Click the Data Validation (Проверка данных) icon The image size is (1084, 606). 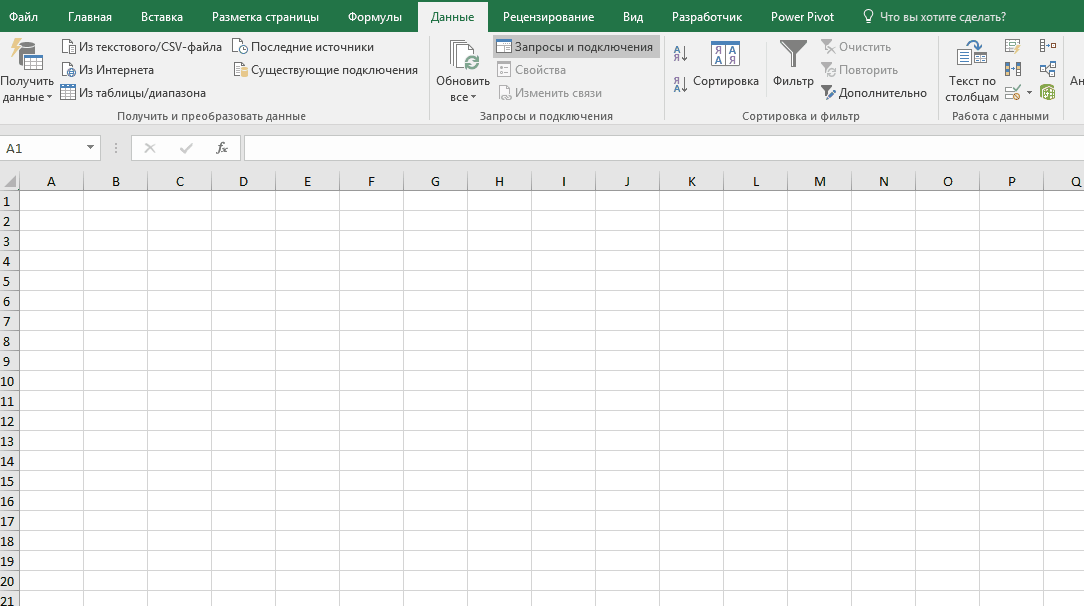[x=1013, y=92]
